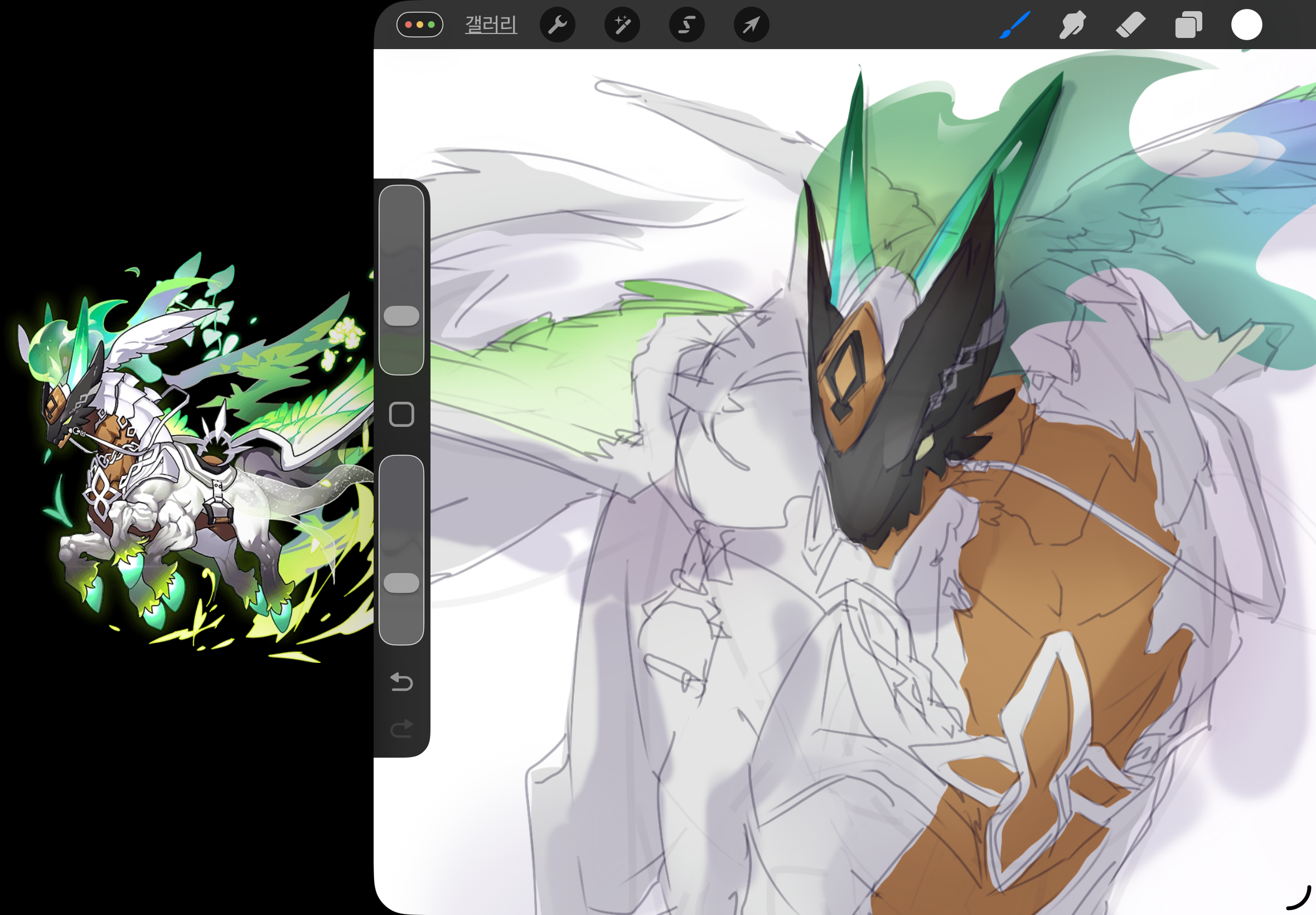This screenshot has height=915, width=1316.
Task: Activate the Transform arrow tool
Action: pyautogui.click(x=751, y=25)
